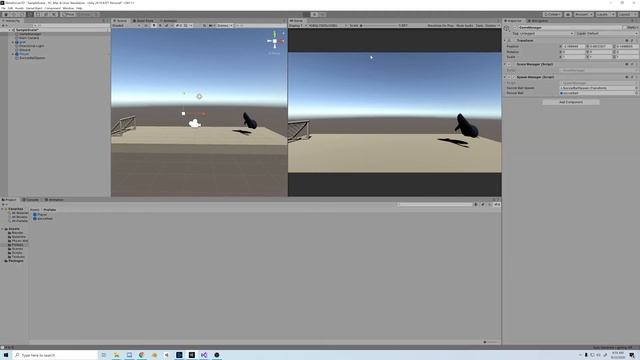Click the Player prefab in Project panel
Viewport: 640px width, 360px height.
pos(40,214)
